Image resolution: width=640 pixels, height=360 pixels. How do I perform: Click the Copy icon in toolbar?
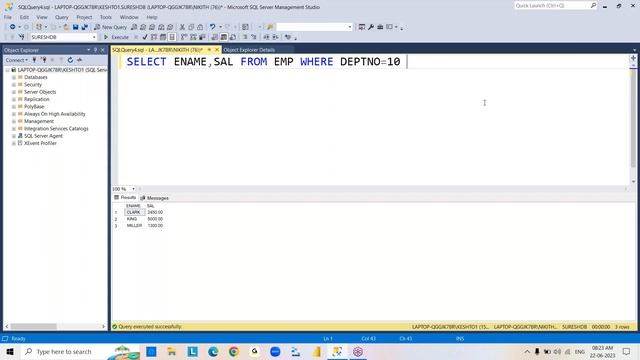191,27
